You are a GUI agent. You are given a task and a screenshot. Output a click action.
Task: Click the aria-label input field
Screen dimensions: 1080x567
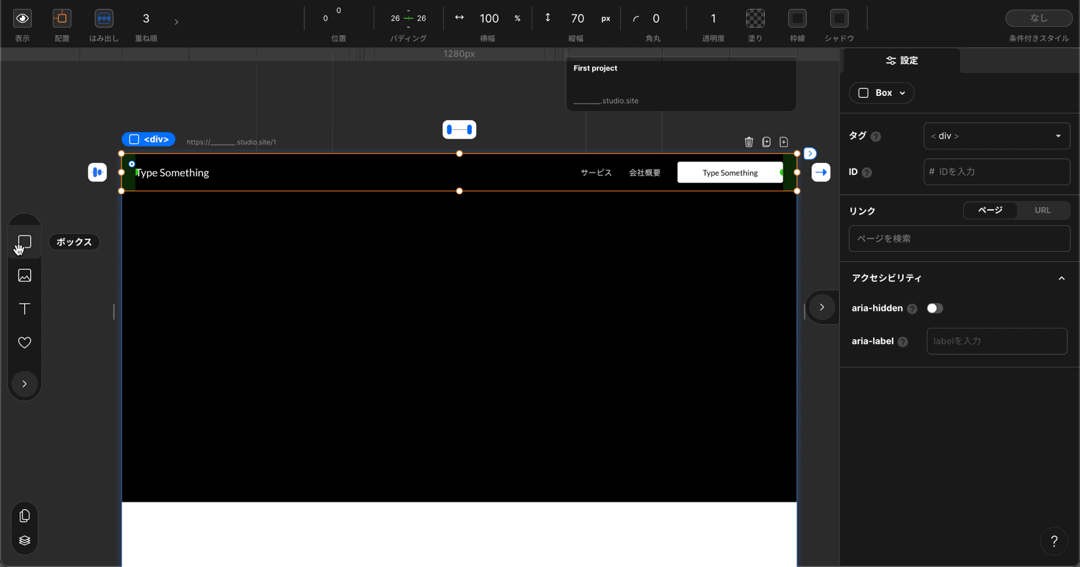point(997,341)
